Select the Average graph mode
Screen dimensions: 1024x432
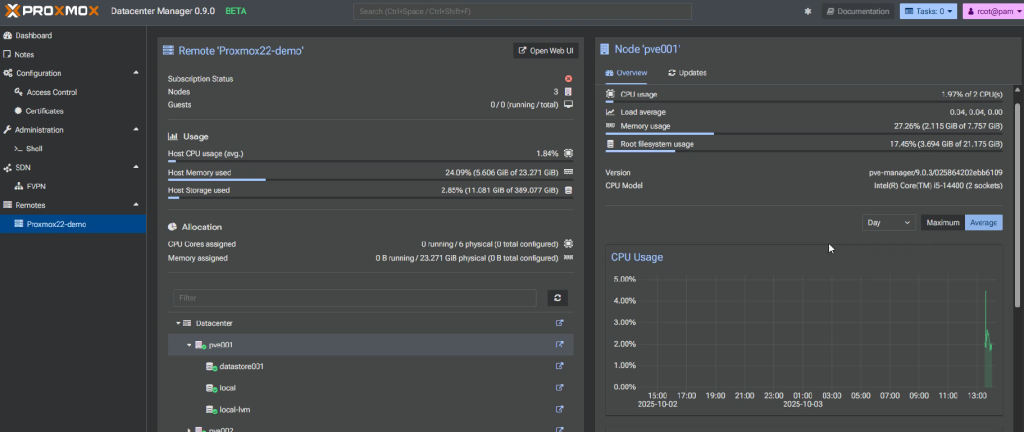[x=982, y=223]
